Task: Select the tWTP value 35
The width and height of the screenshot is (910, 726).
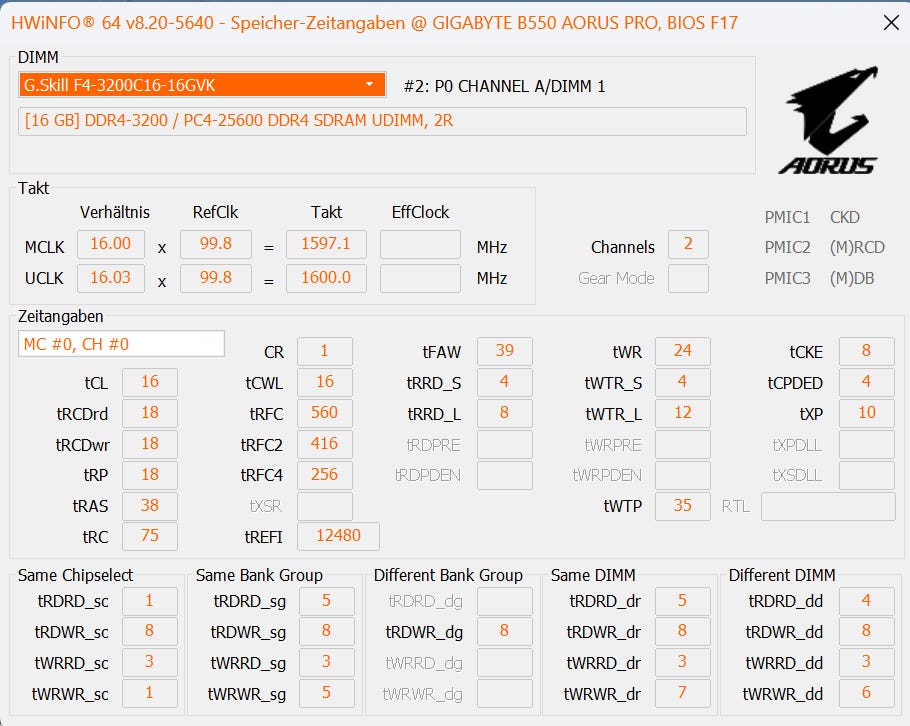Action: (682, 506)
